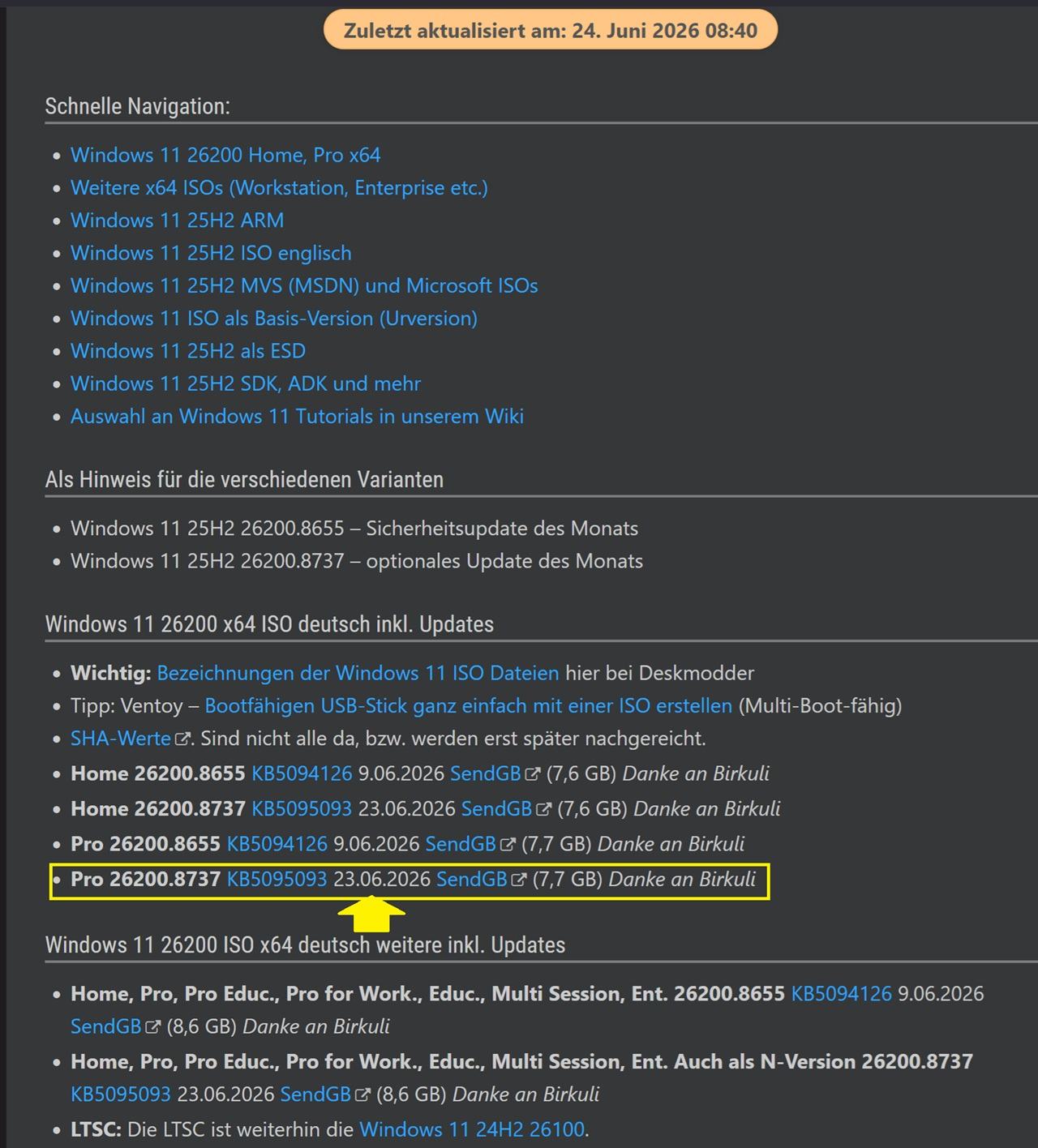
Task: Select the '26200.8737 – optionales Update des Monats' line
Action: coord(357,561)
